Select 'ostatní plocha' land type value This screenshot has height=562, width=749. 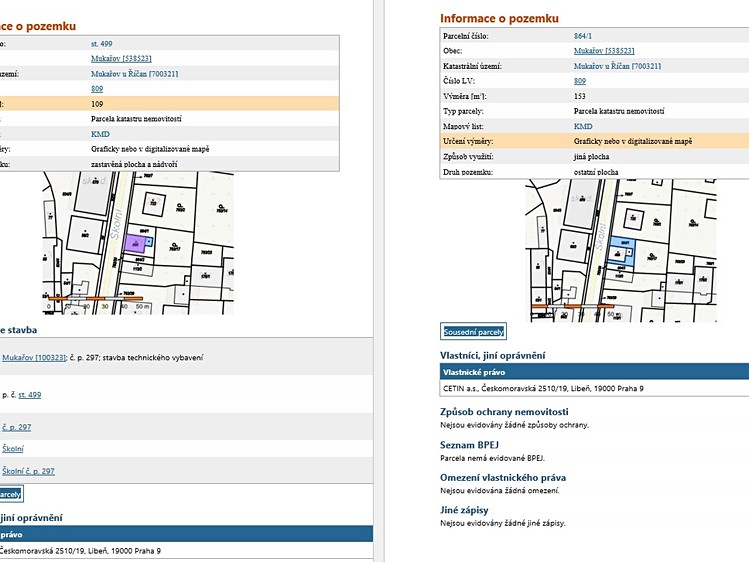tap(596, 172)
